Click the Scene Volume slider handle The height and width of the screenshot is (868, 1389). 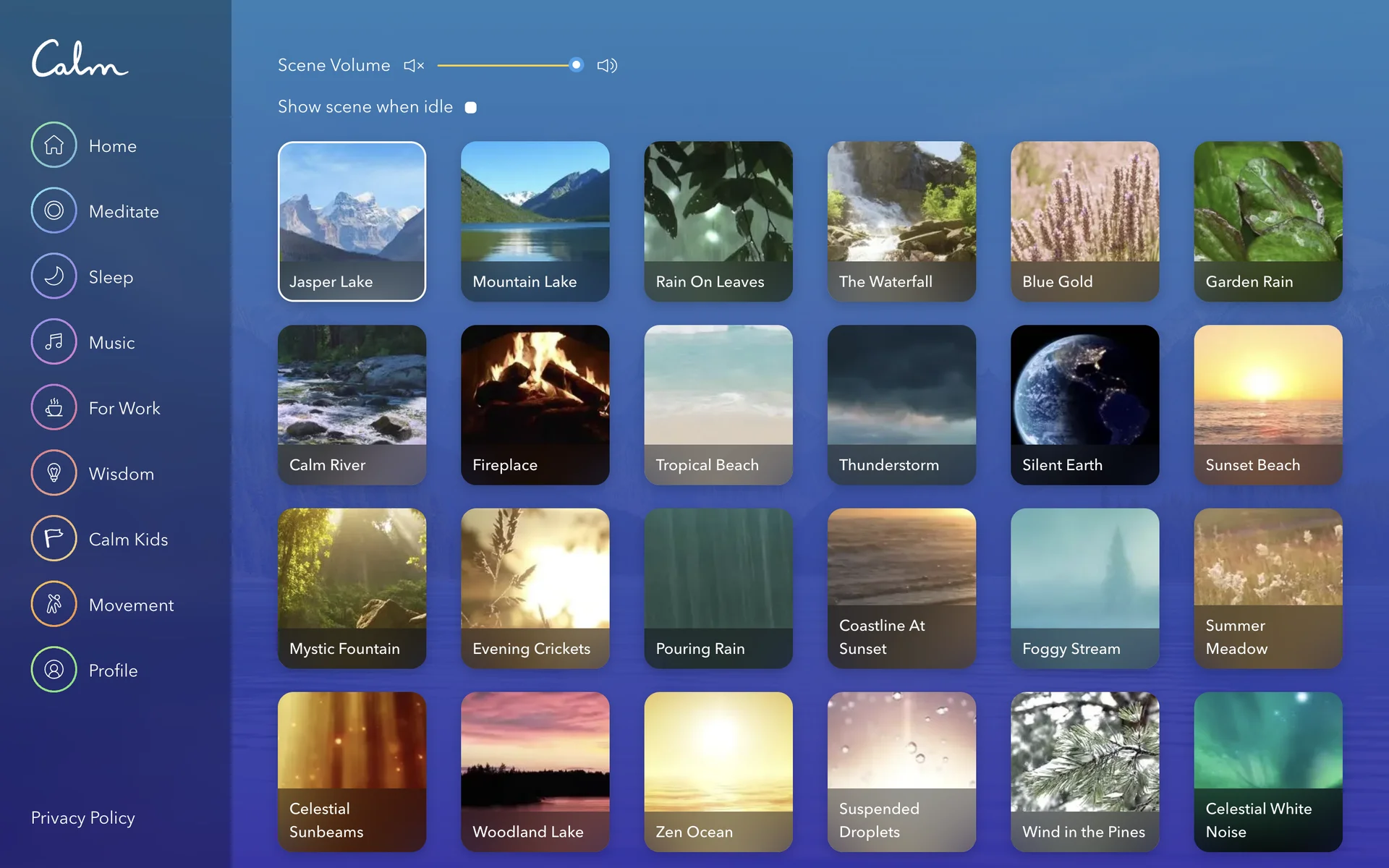[x=576, y=65]
